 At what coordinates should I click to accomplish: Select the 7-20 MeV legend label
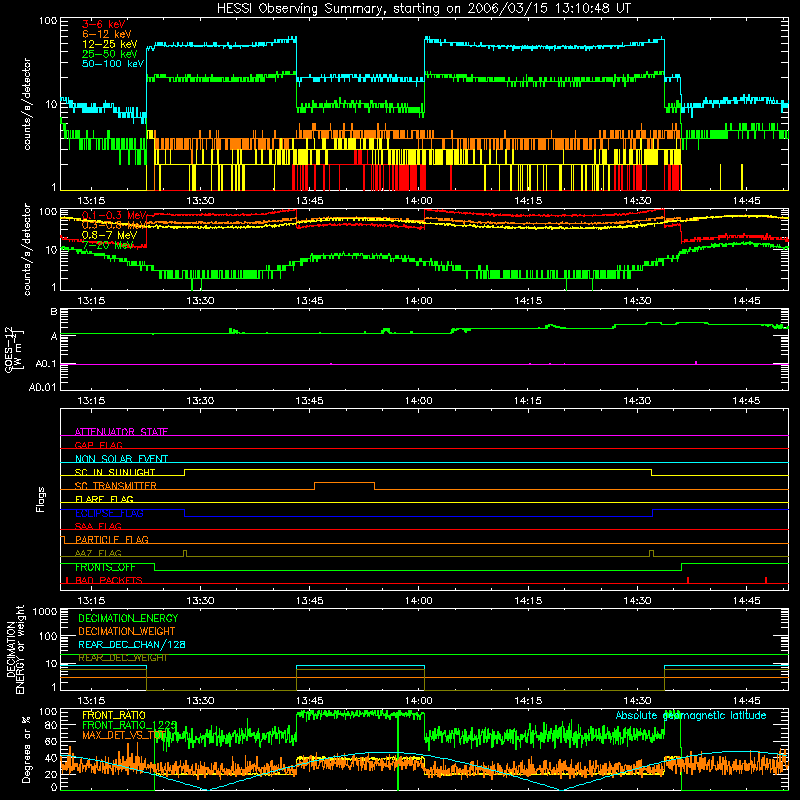point(107,245)
